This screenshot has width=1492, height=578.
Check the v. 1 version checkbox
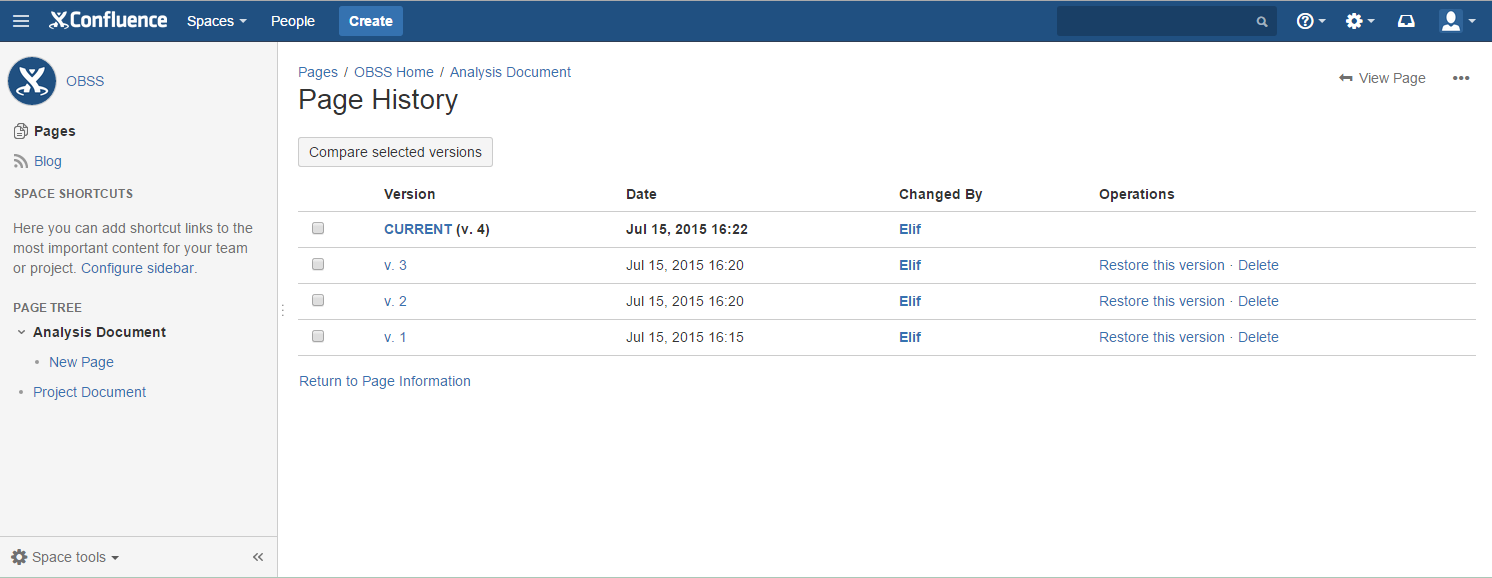[x=318, y=336]
